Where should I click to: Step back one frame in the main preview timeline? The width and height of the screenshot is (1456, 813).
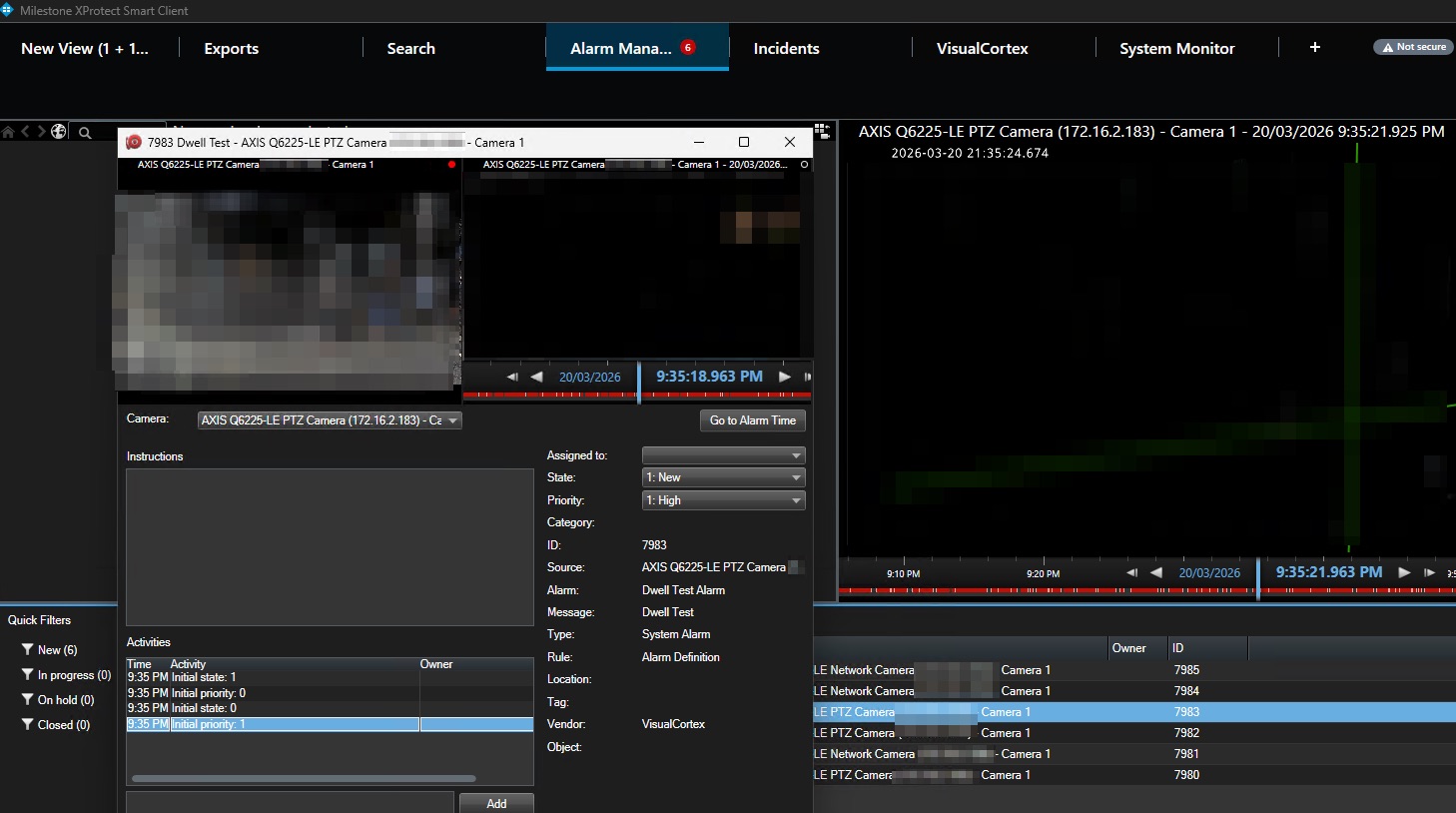(x=1132, y=572)
